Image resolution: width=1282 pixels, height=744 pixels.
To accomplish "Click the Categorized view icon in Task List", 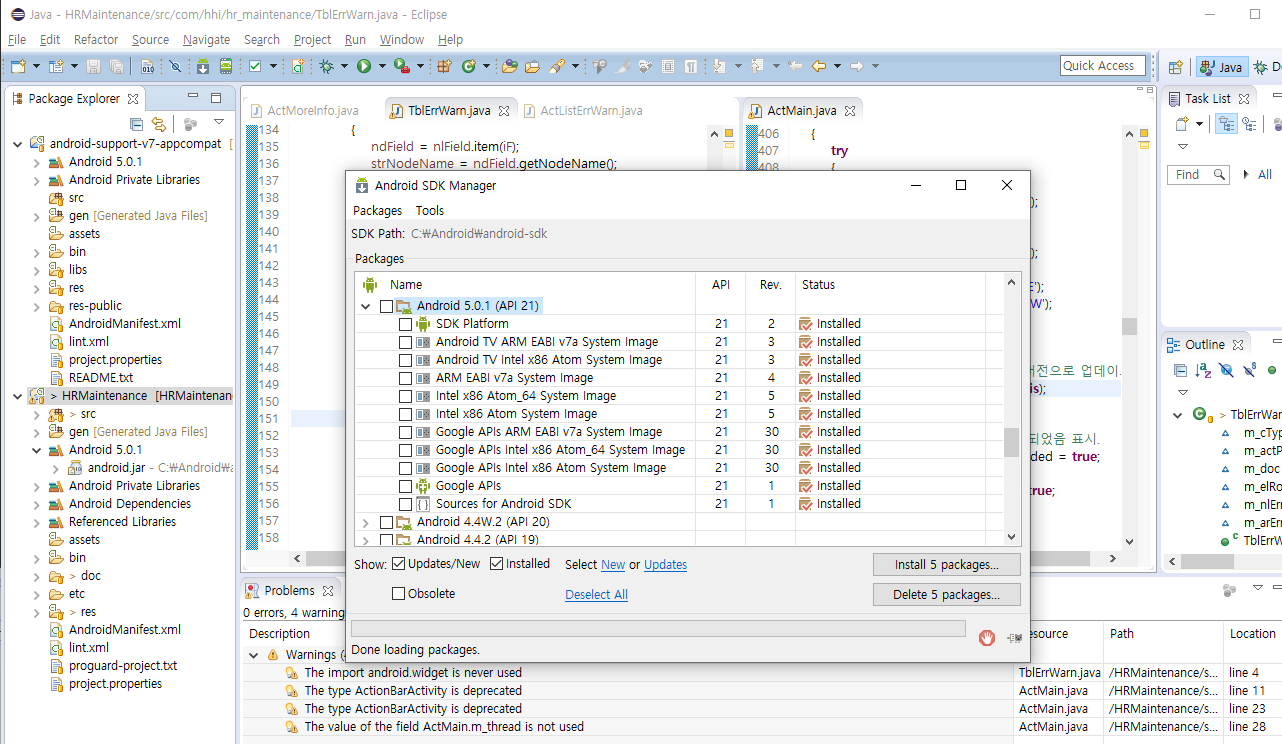I will tap(1226, 124).
